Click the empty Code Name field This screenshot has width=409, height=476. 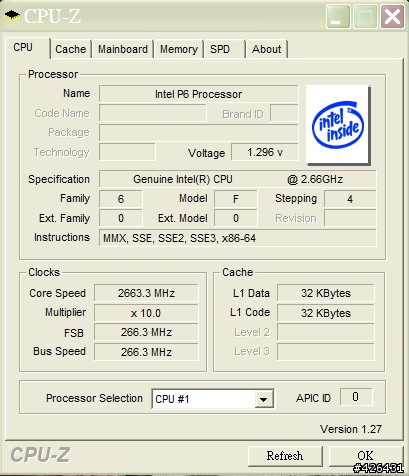153,113
